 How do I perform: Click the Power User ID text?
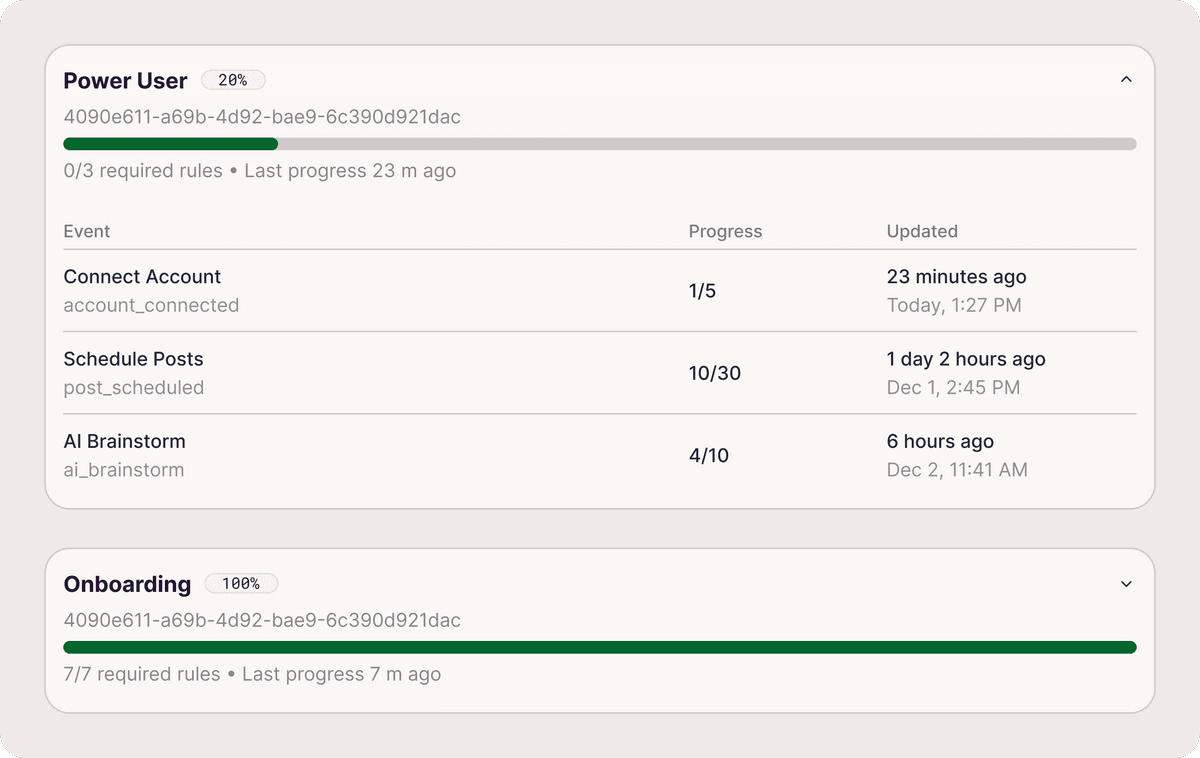[x=262, y=117]
